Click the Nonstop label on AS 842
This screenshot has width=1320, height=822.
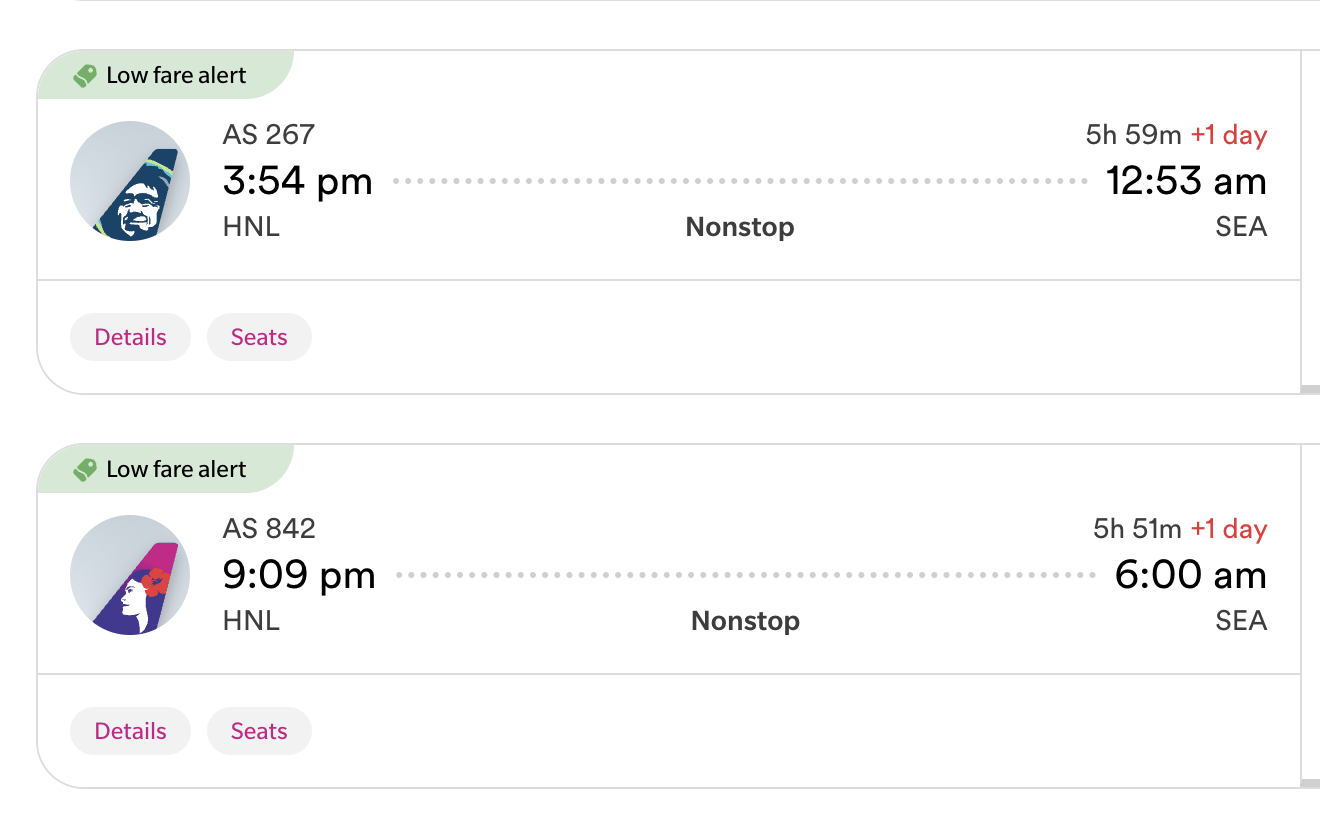[745, 621]
